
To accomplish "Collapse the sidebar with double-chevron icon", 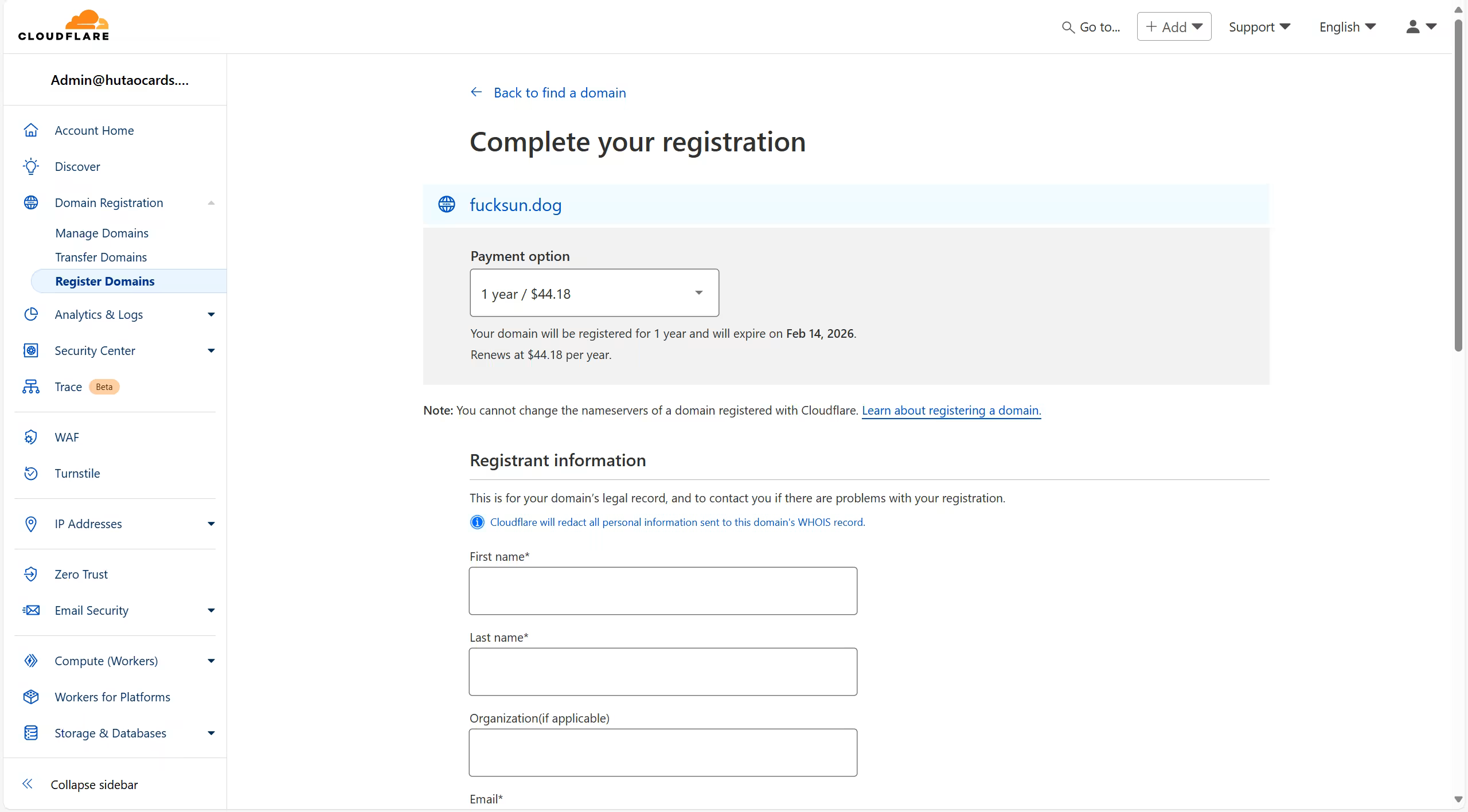I will click(x=28, y=784).
